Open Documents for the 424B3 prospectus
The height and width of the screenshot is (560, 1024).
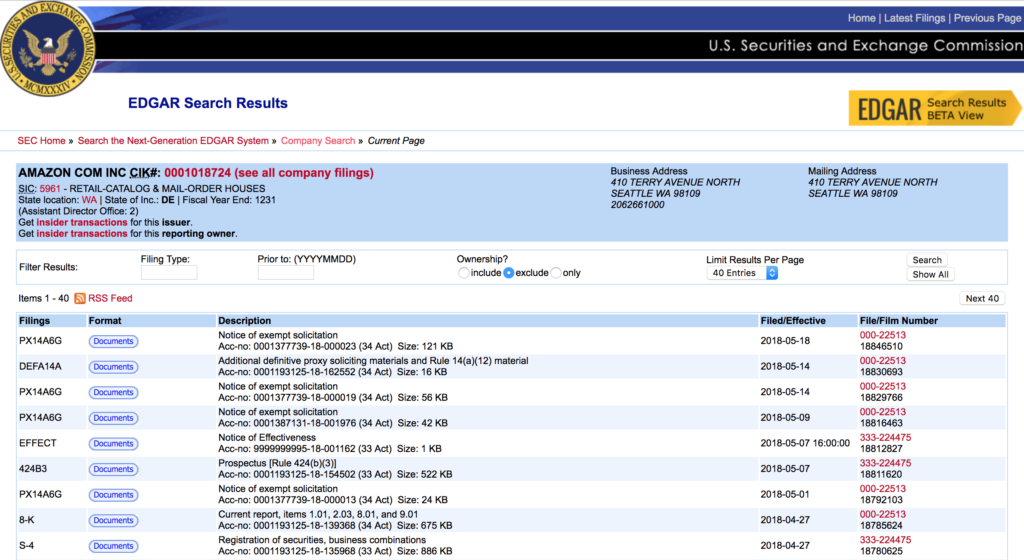pyautogui.click(x=113, y=469)
